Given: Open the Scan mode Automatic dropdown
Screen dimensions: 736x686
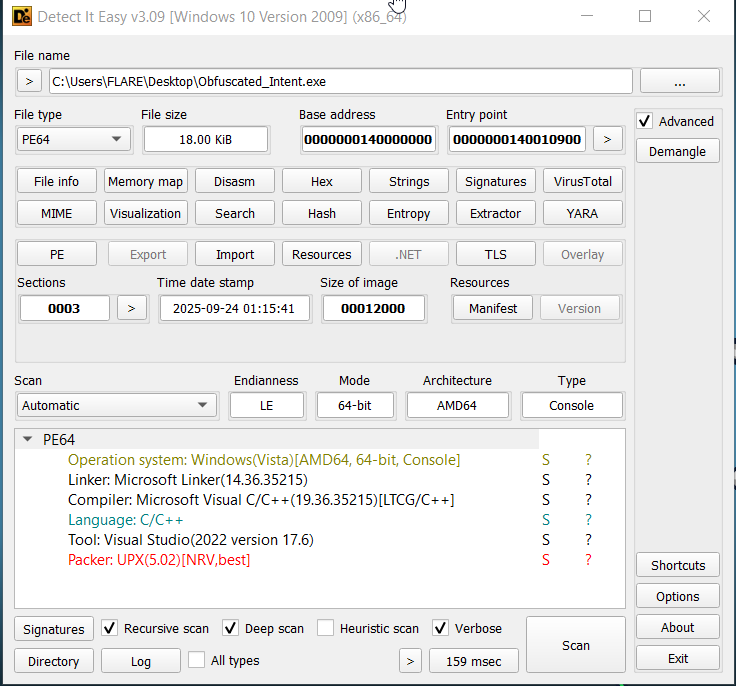Looking at the screenshot, I should (117, 405).
